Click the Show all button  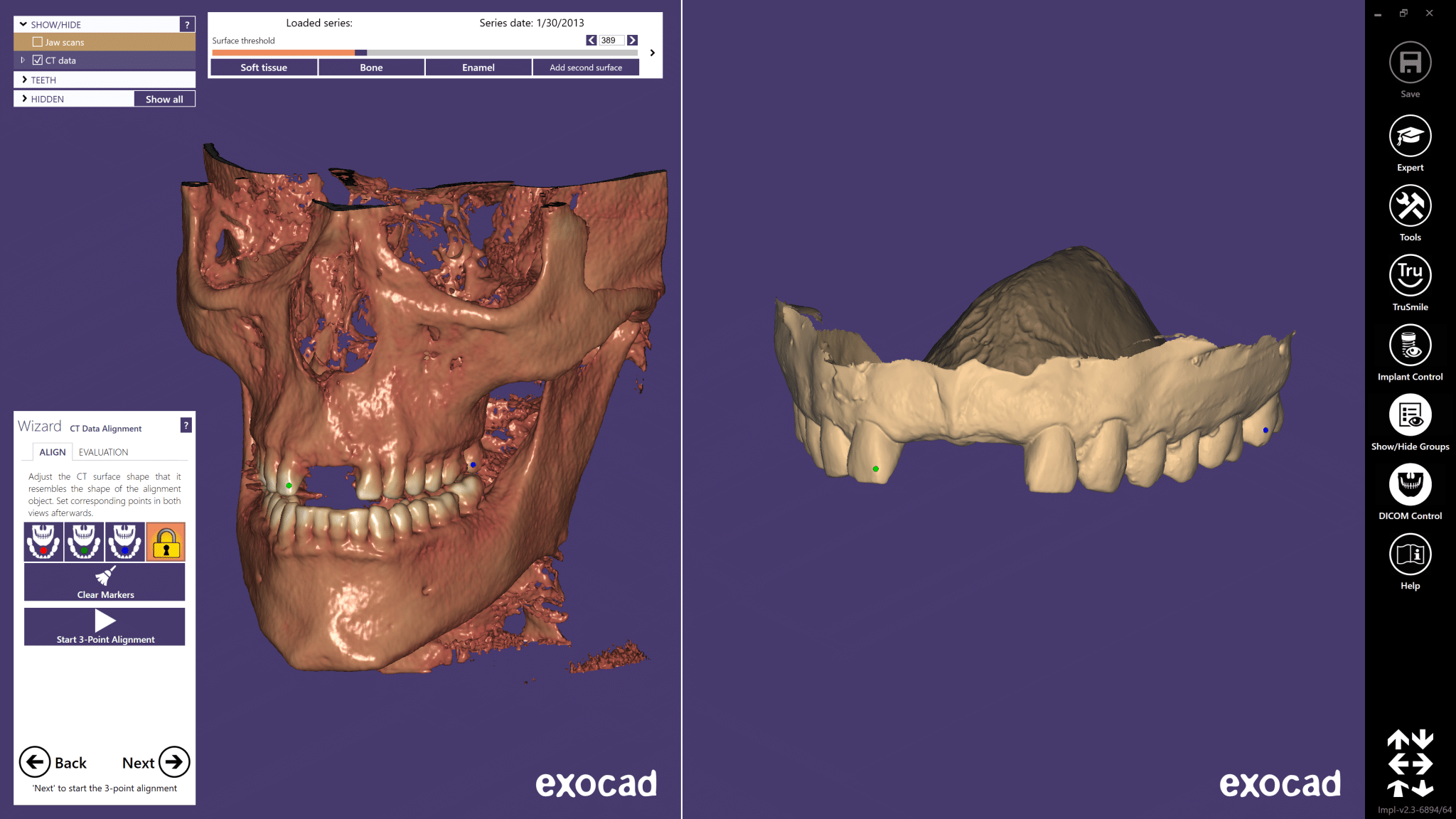164,99
